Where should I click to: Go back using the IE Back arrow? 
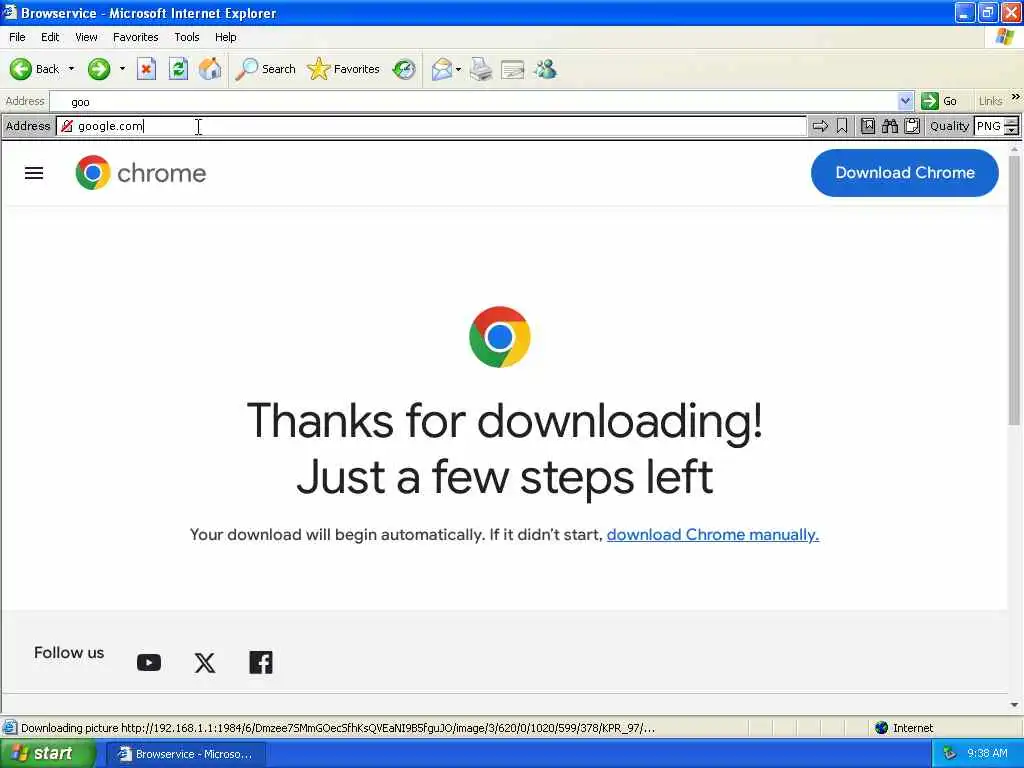[x=34, y=69]
